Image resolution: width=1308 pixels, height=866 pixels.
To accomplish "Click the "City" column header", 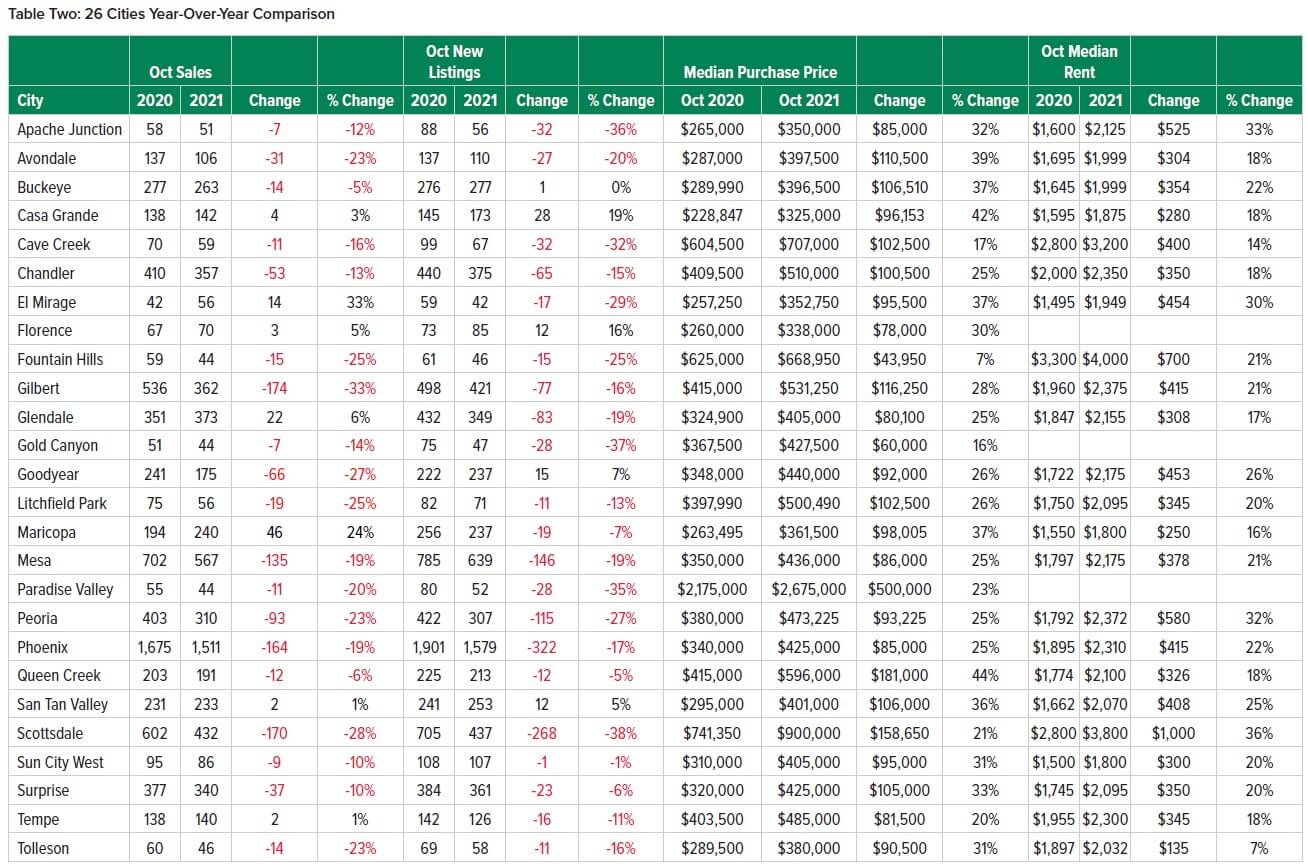I will 30,100.
